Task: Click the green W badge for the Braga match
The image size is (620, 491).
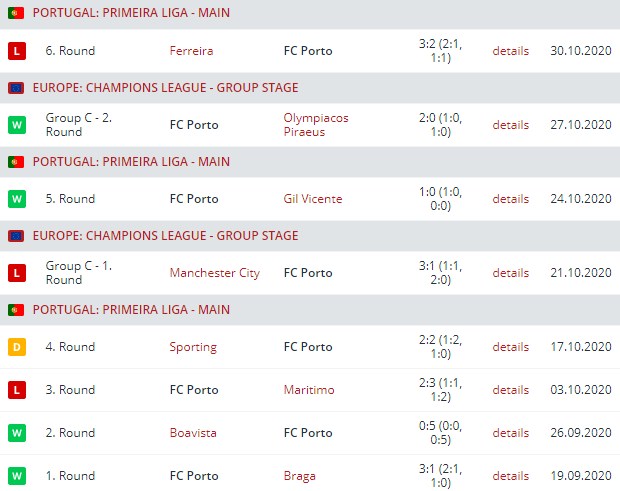Action: tap(16, 475)
